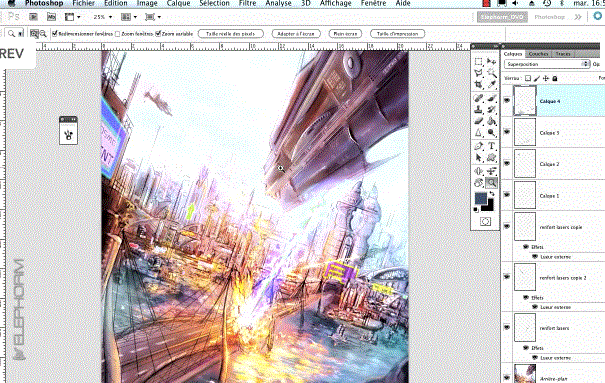Select the 3D Camera tool
This screenshot has width=605, height=383.
(491, 171)
